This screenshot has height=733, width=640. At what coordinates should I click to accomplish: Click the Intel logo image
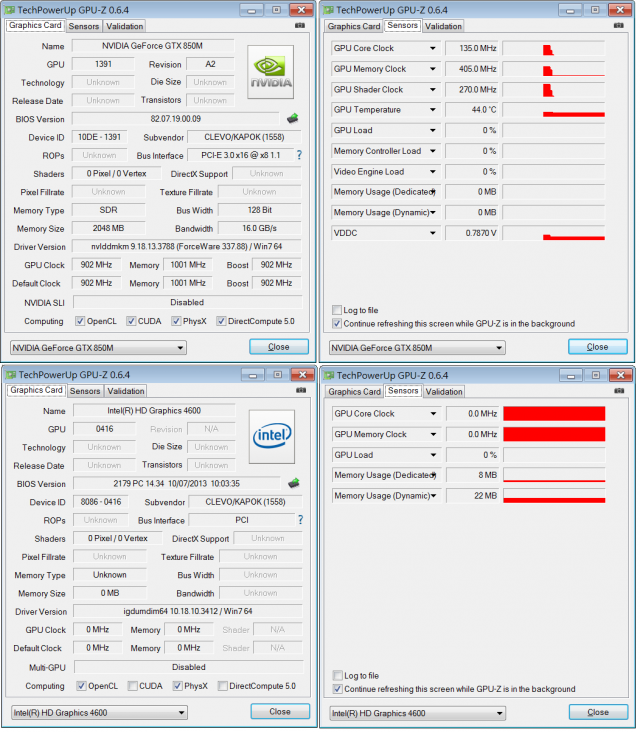[272, 437]
